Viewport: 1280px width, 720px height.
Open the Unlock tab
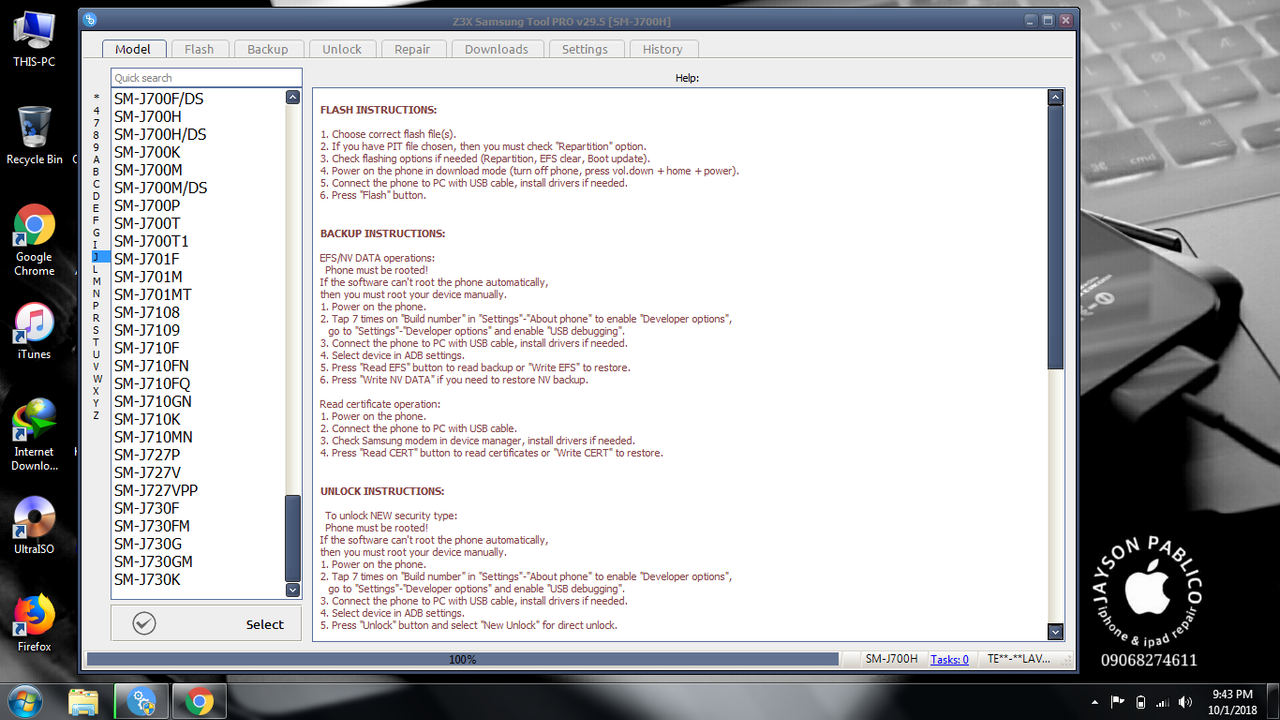coord(342,49)
